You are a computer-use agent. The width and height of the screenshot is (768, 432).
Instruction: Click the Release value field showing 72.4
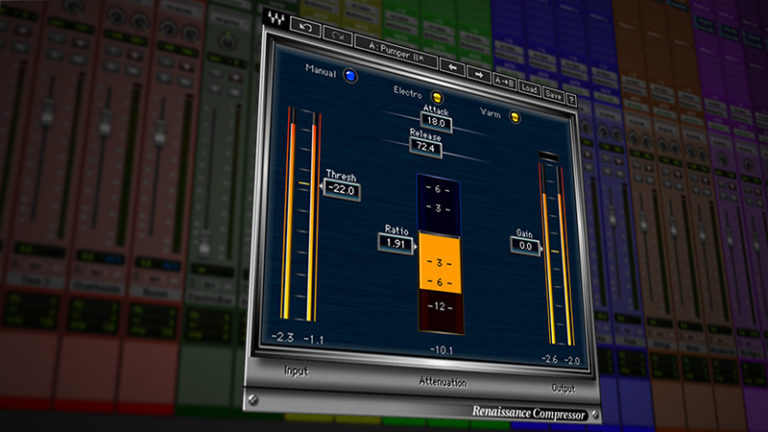tap(426, 146)
